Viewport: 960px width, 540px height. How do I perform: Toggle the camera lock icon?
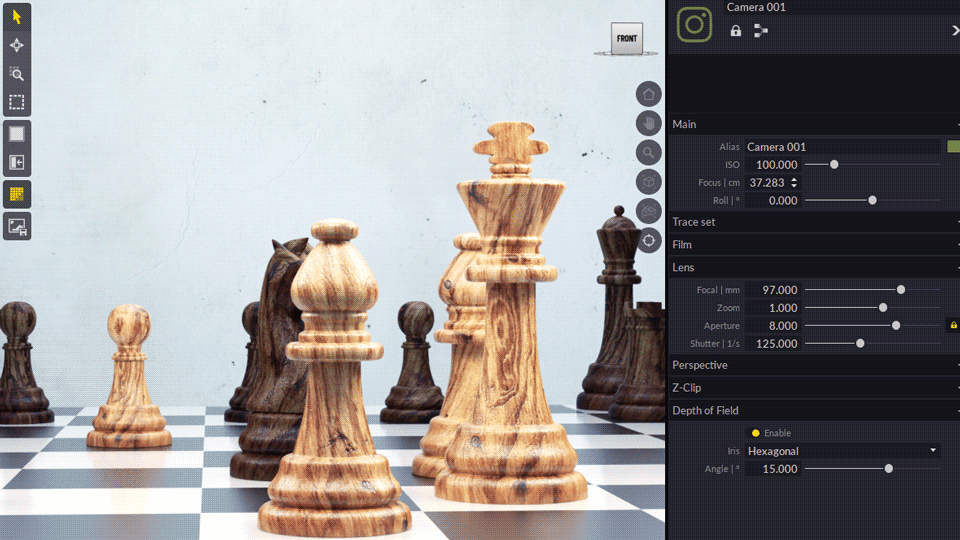pyautogui.click(x=736, y=31)
